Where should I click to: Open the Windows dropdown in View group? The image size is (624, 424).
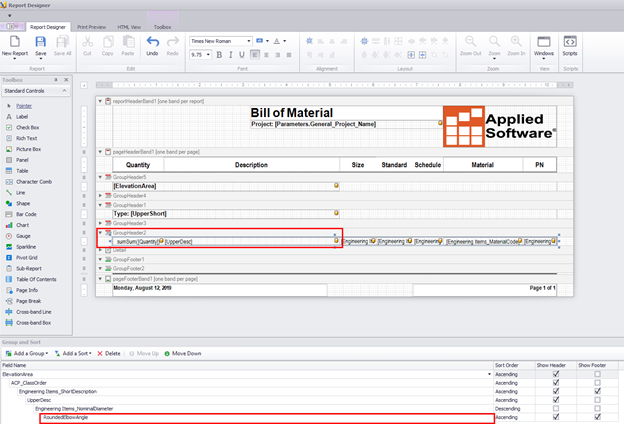543,46
